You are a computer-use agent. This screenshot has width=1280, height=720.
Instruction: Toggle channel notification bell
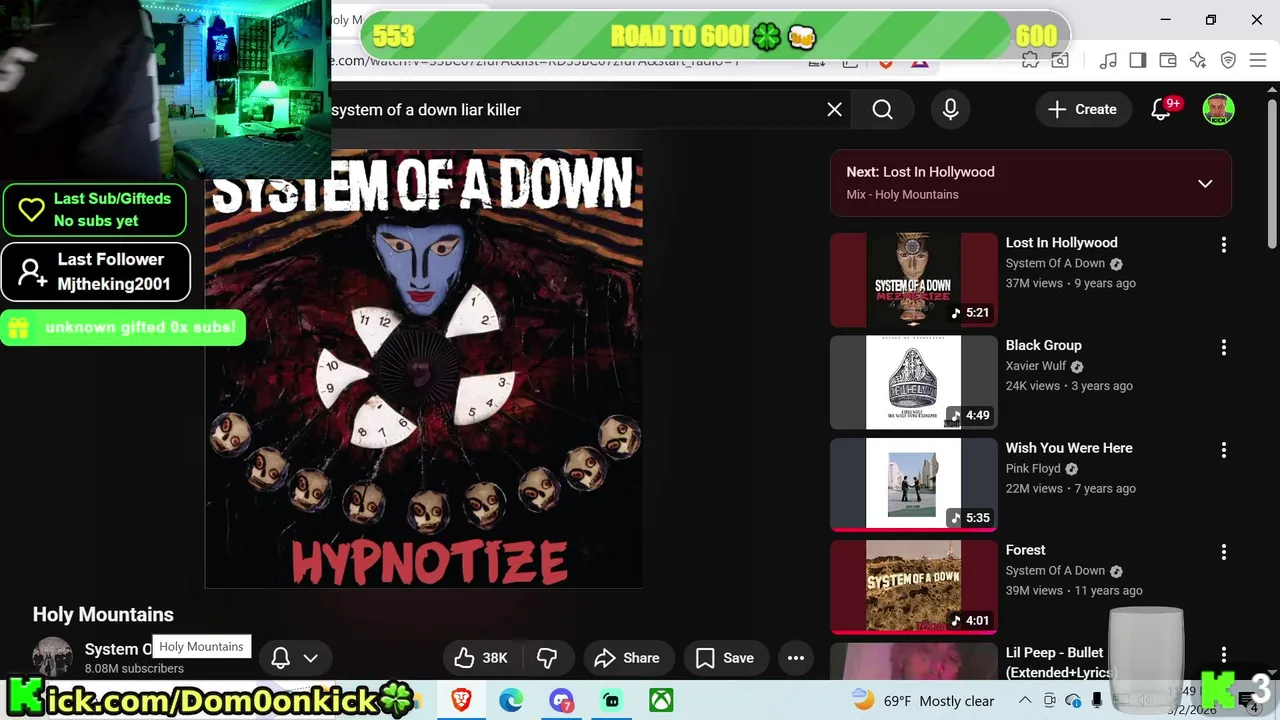(x=281, y=658)
